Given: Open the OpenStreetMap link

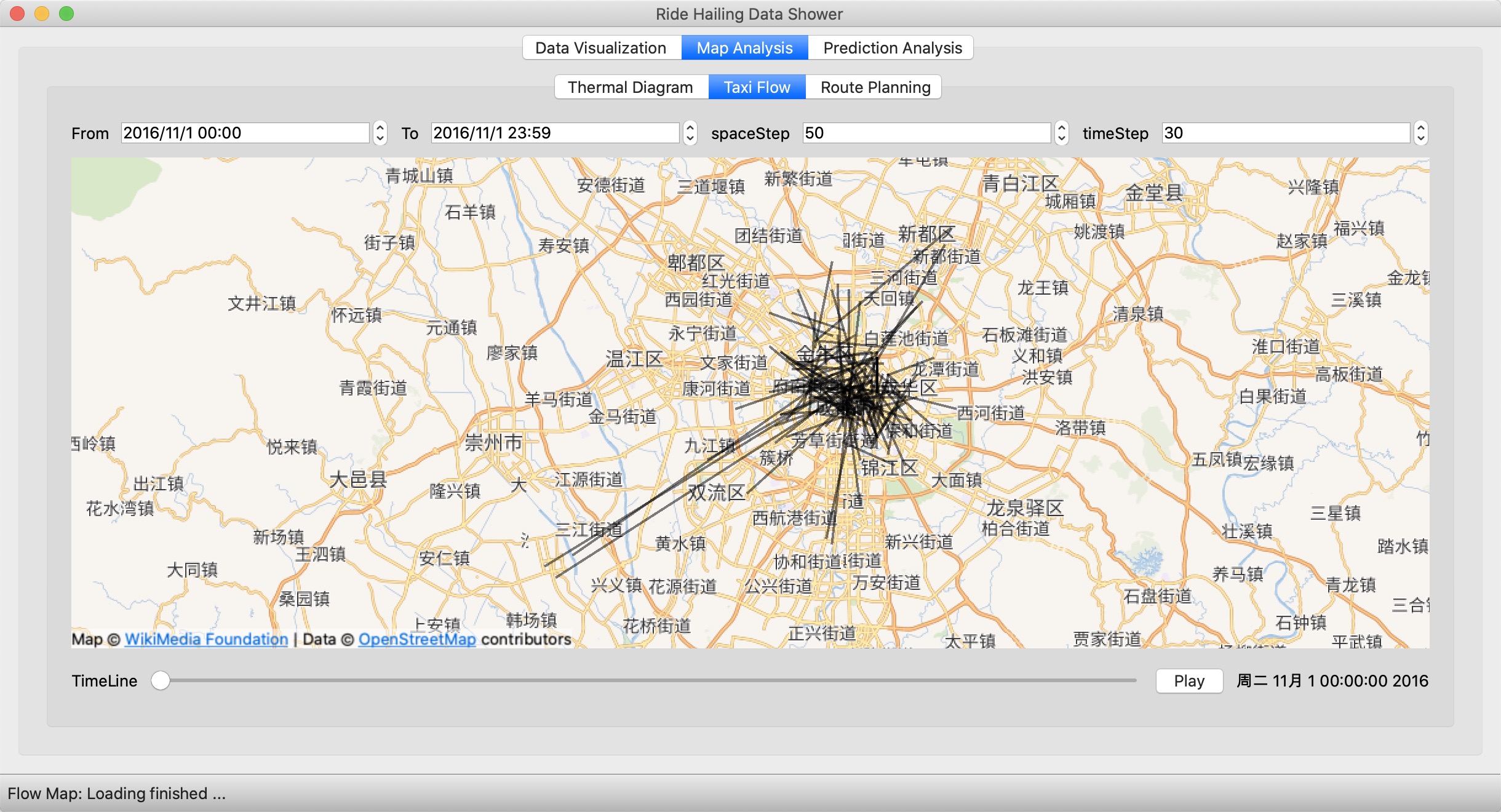Looking at the screenshot, I should [x=417, y=639].
